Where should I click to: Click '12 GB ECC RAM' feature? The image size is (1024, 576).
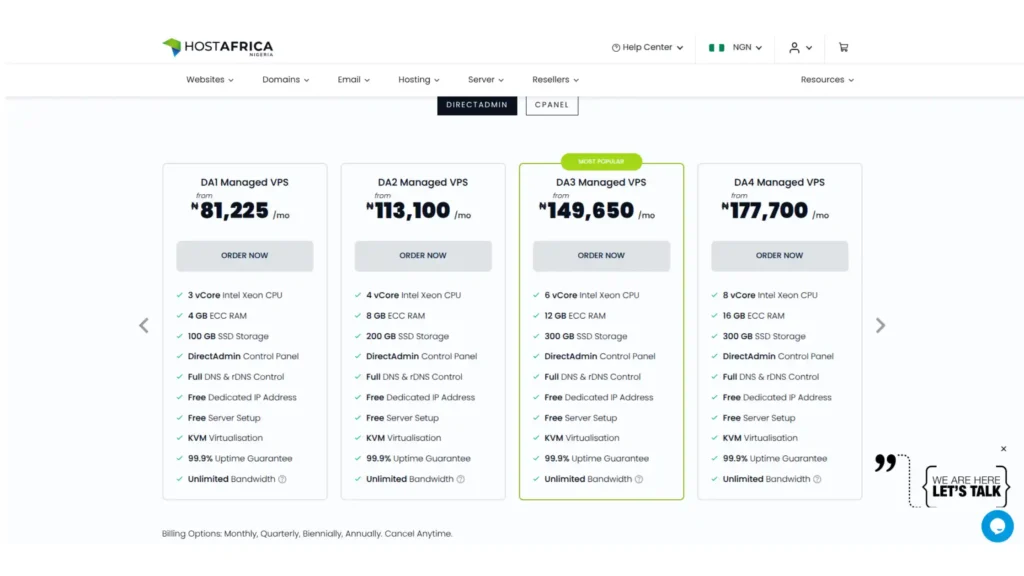coord(575,315)
